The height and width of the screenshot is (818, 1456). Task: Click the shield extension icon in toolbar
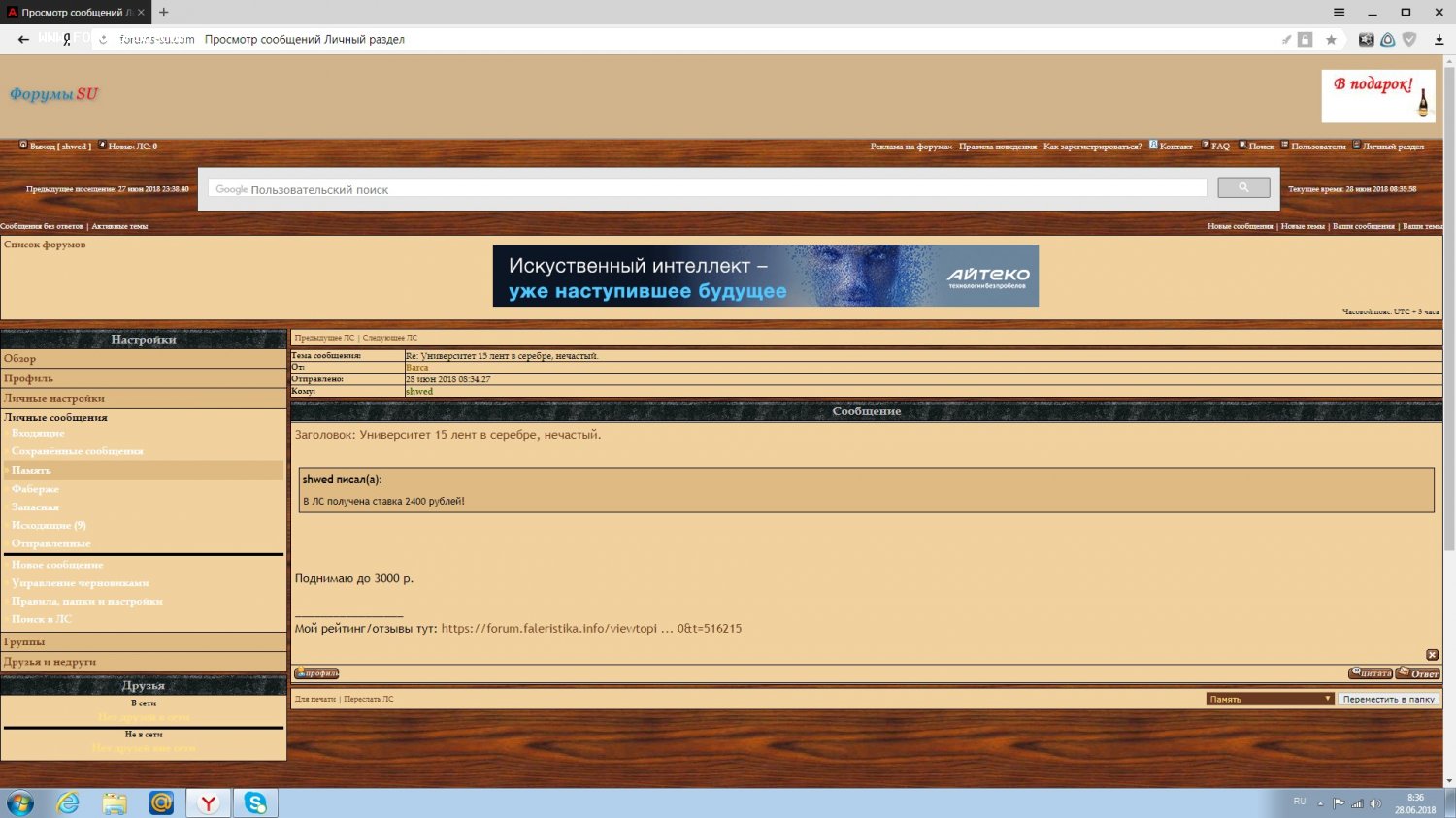coord(1409,40)
